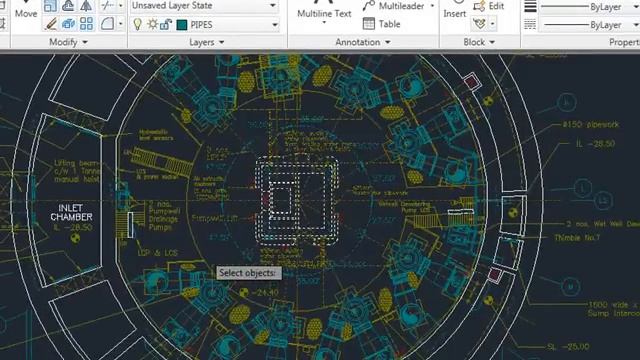640x360 pixels.
Task: Click the define attributes icon under Edit
Action: click(479, 24)
